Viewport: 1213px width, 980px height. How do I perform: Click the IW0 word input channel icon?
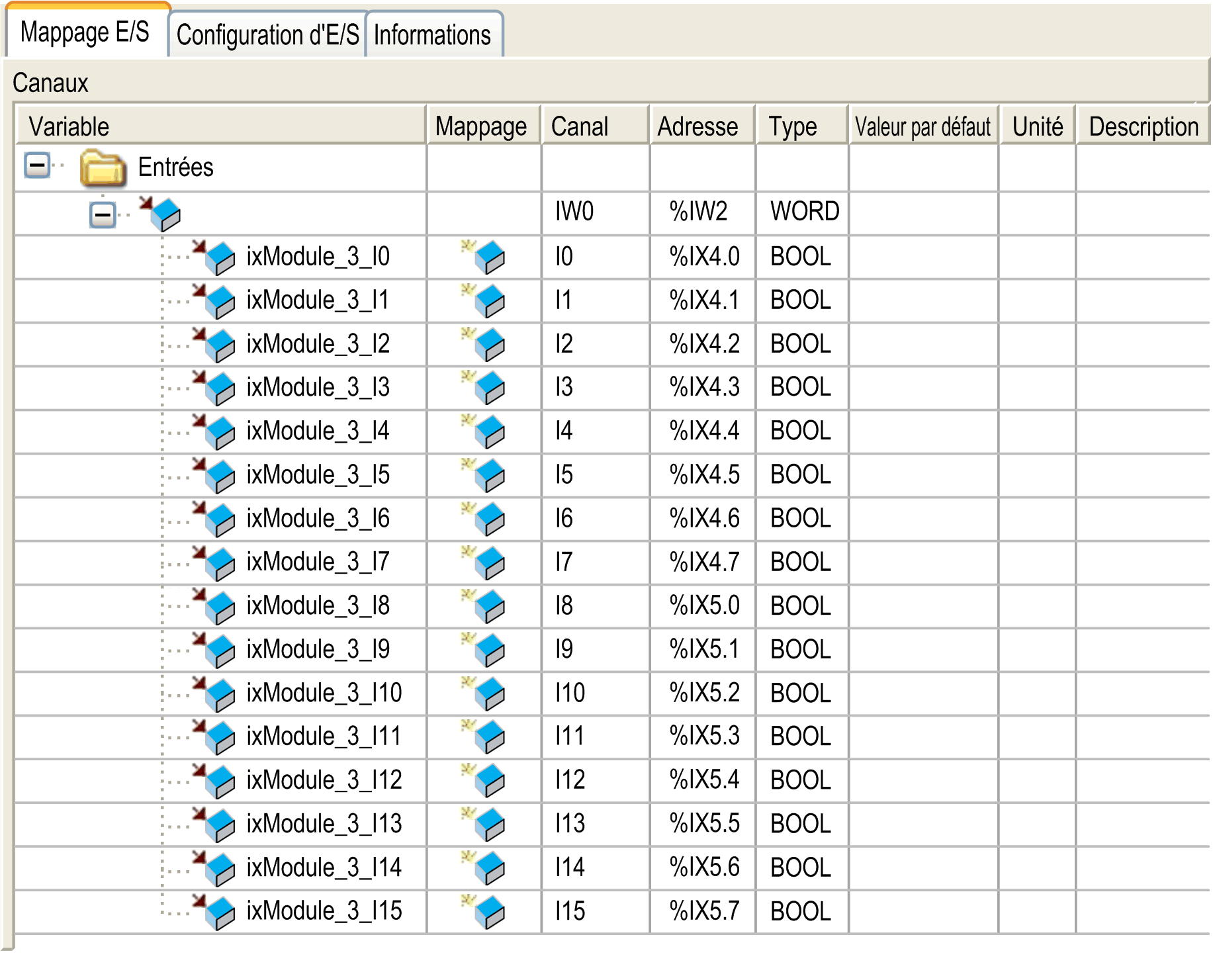tap(161, 213)
